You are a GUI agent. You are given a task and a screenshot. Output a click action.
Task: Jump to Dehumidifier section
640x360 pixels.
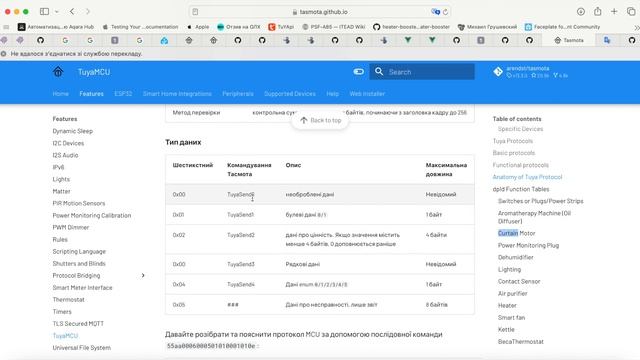click(516, 257)
